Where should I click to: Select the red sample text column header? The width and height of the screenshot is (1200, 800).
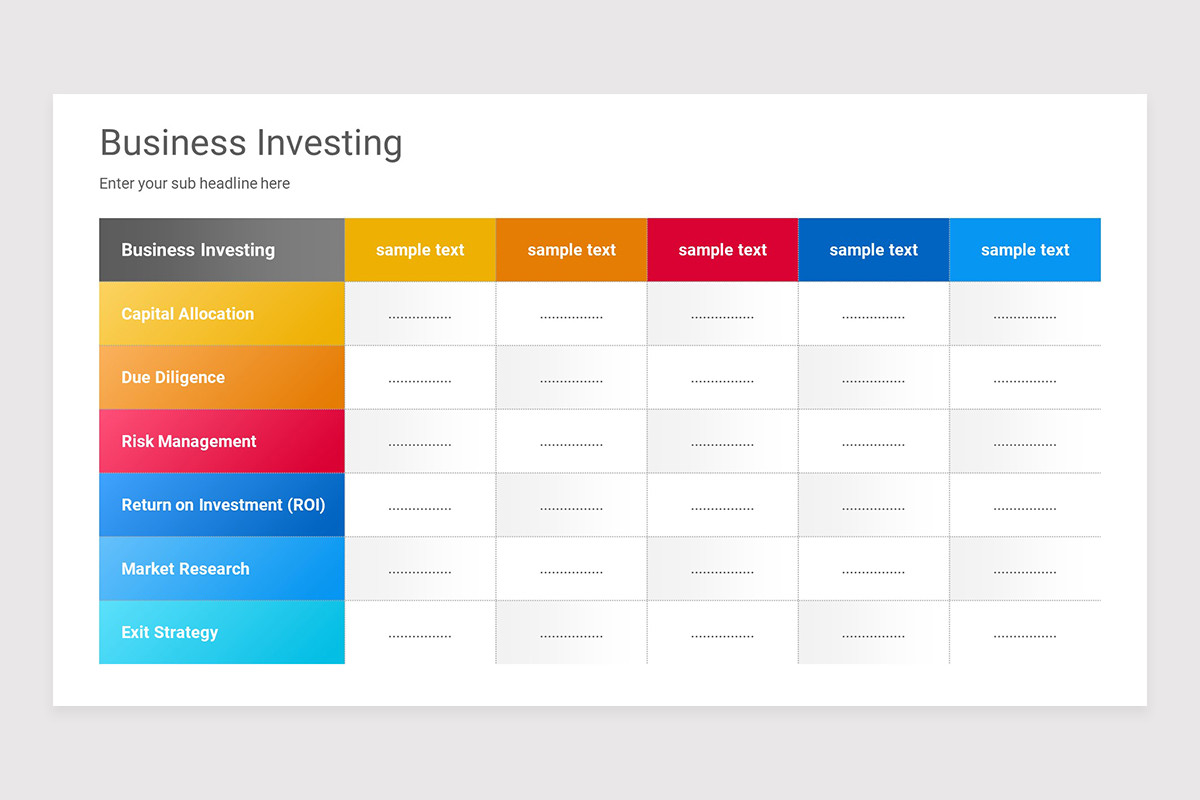coord(723,250)
